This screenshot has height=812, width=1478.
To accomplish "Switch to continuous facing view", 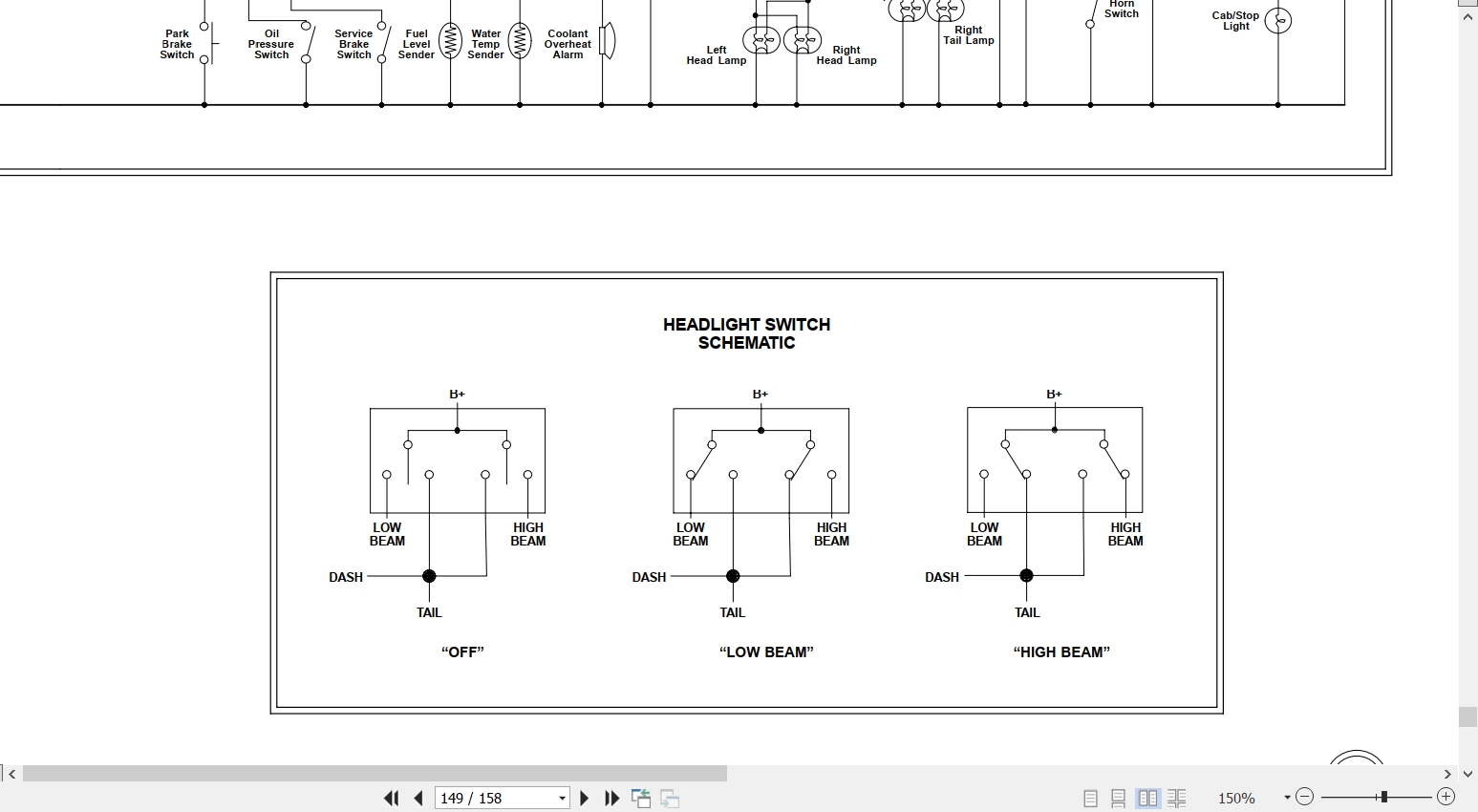I will coord(1176,798).
